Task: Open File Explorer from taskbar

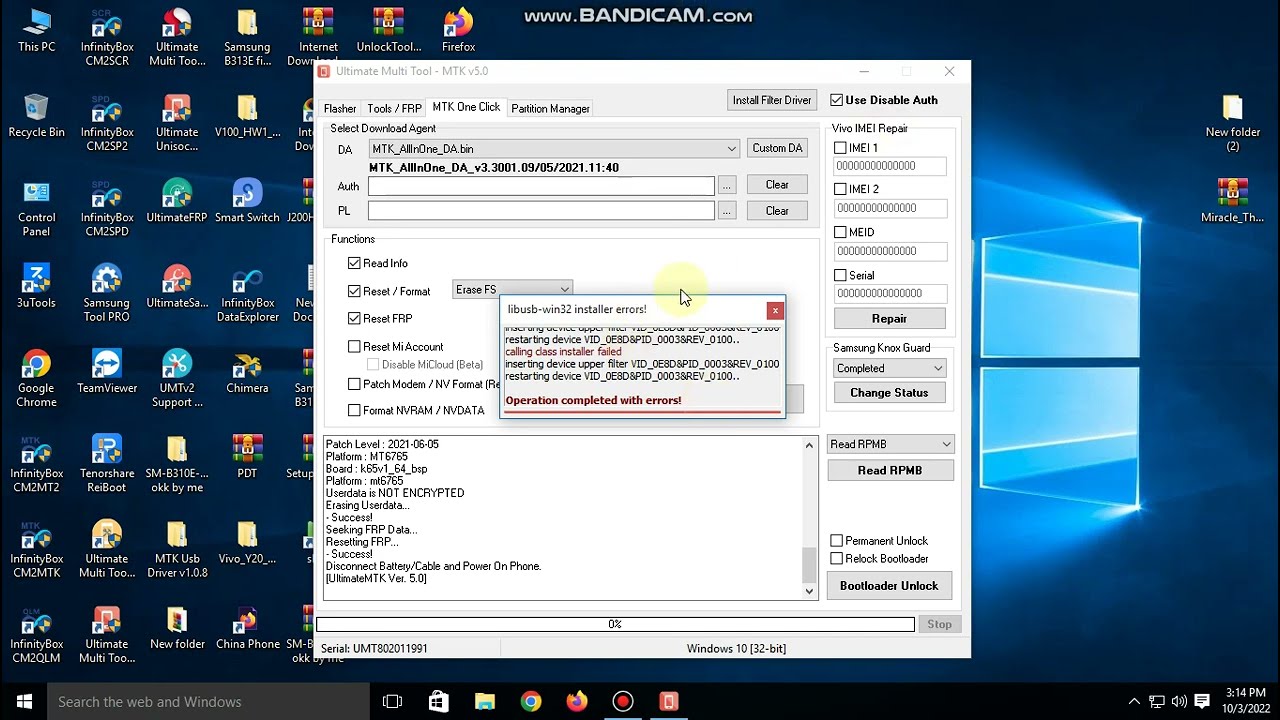Action: 485,701
